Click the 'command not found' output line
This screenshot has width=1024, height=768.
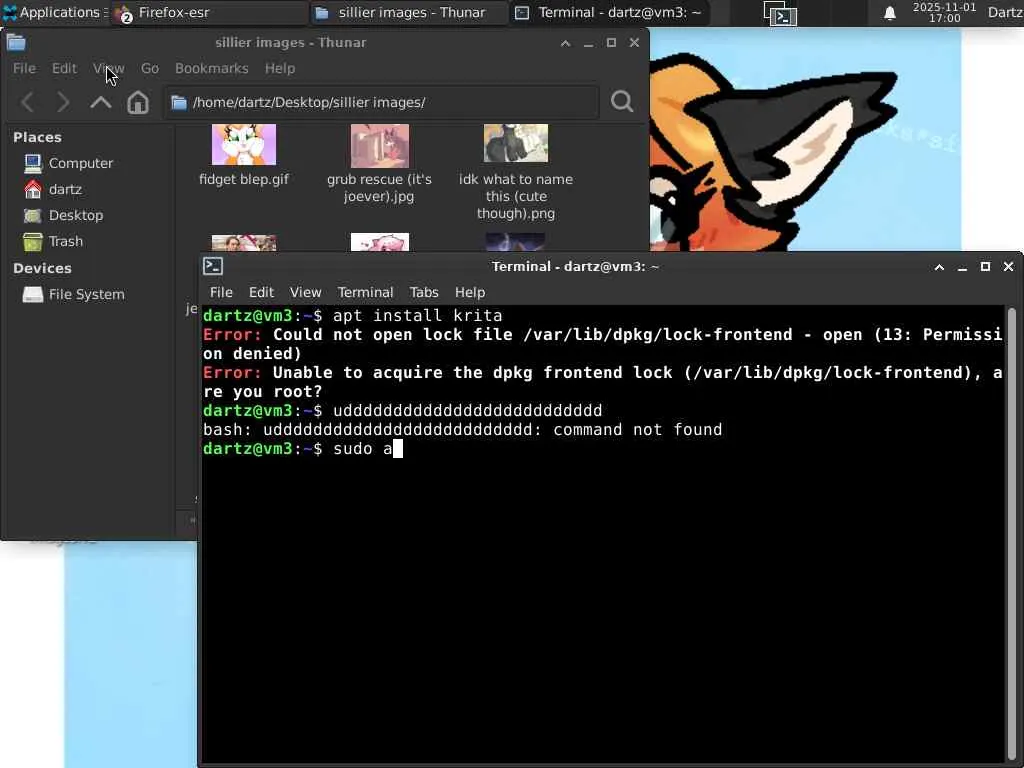[x=462, y=430]
